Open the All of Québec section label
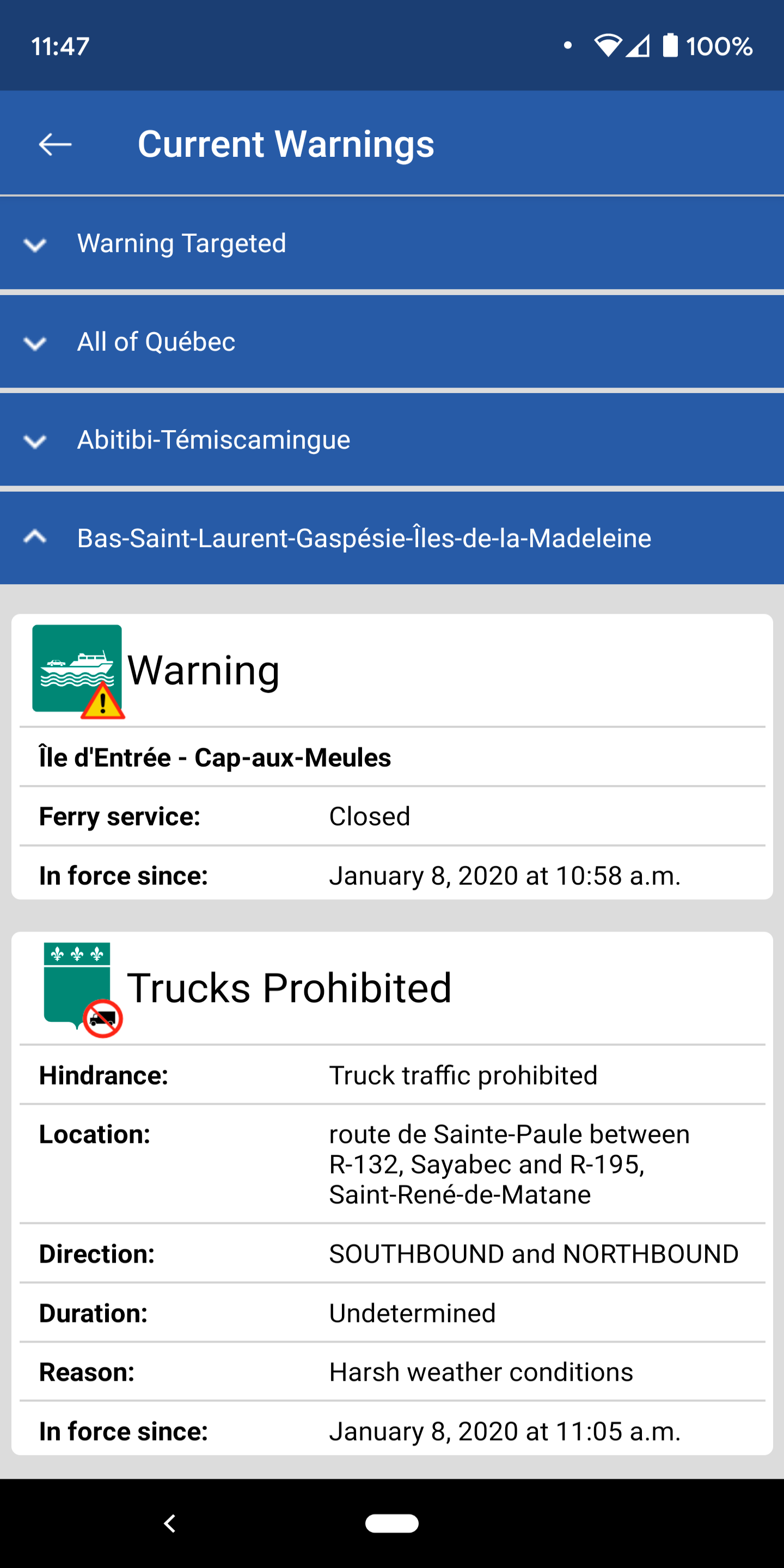 156,341
